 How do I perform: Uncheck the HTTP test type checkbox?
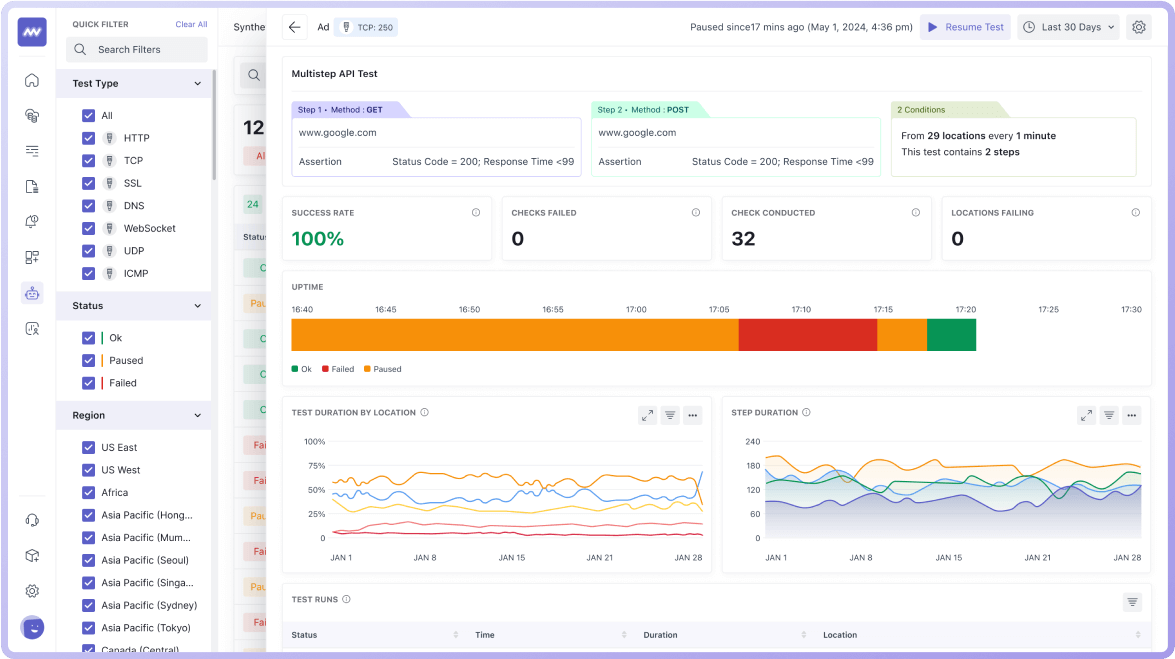pos(89,138)
